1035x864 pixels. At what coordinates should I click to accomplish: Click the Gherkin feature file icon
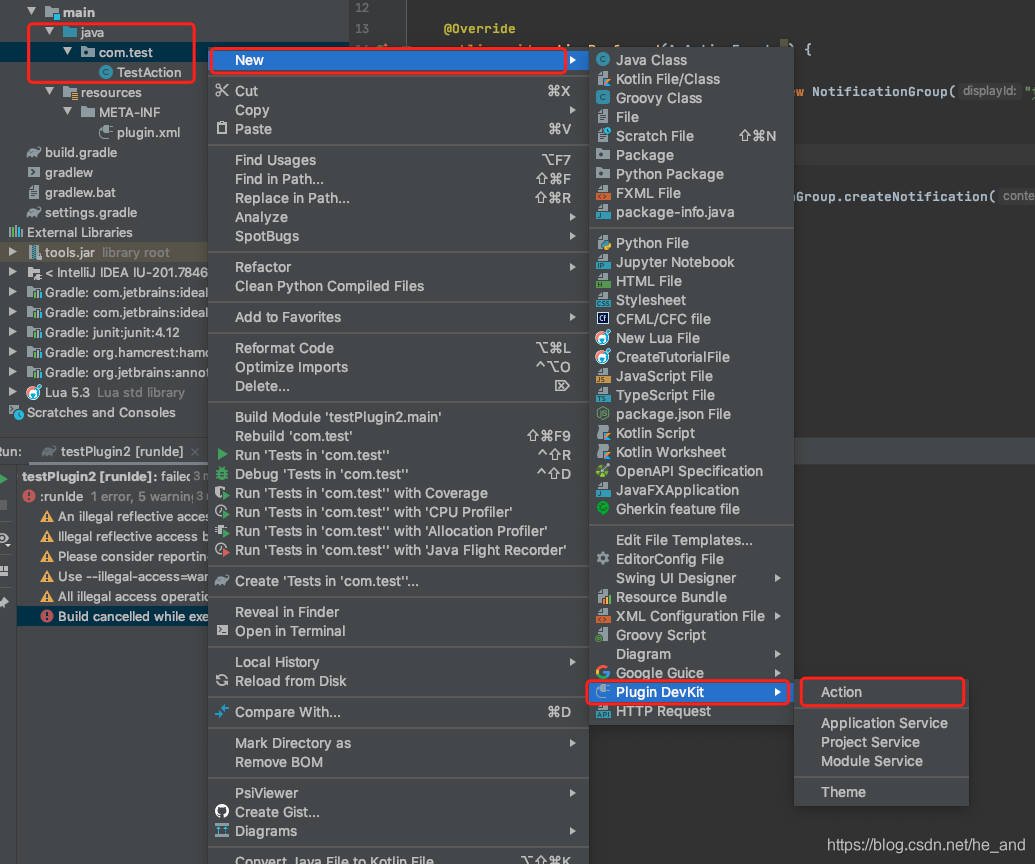pos(603,509)
